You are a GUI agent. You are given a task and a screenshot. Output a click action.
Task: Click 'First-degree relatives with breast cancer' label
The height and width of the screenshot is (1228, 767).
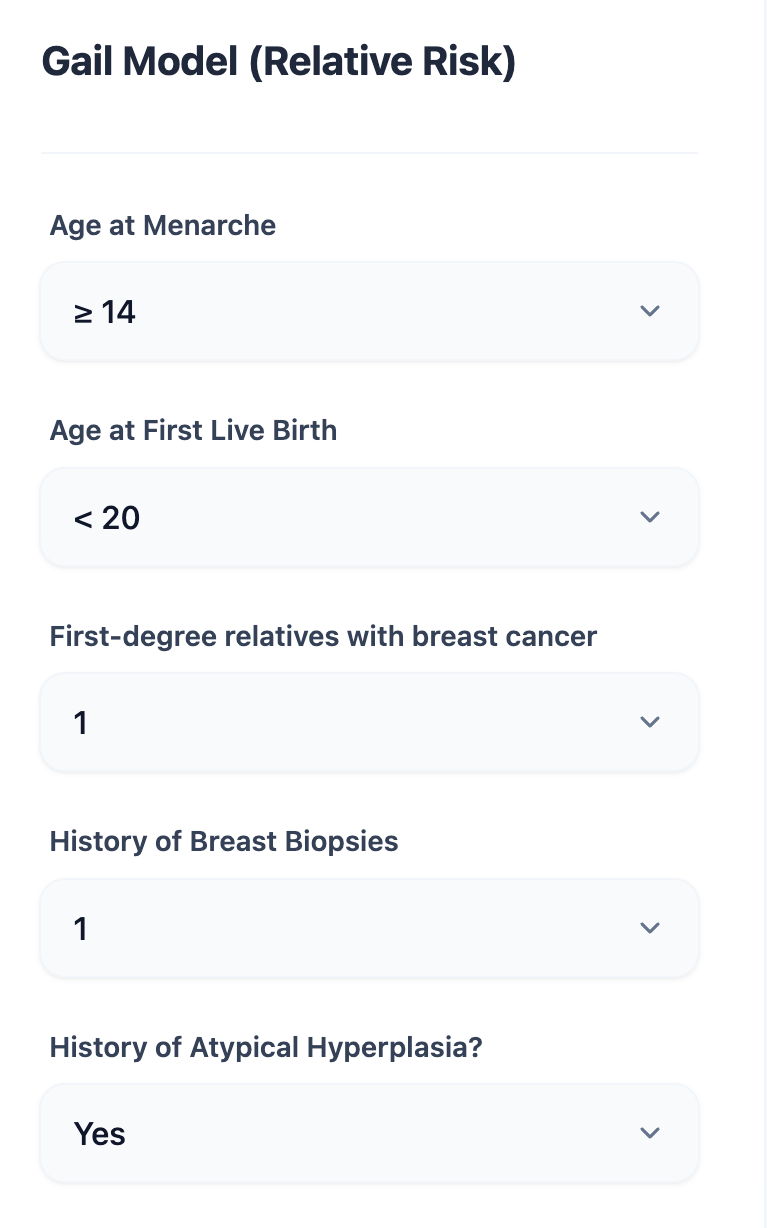pos(323,636)
